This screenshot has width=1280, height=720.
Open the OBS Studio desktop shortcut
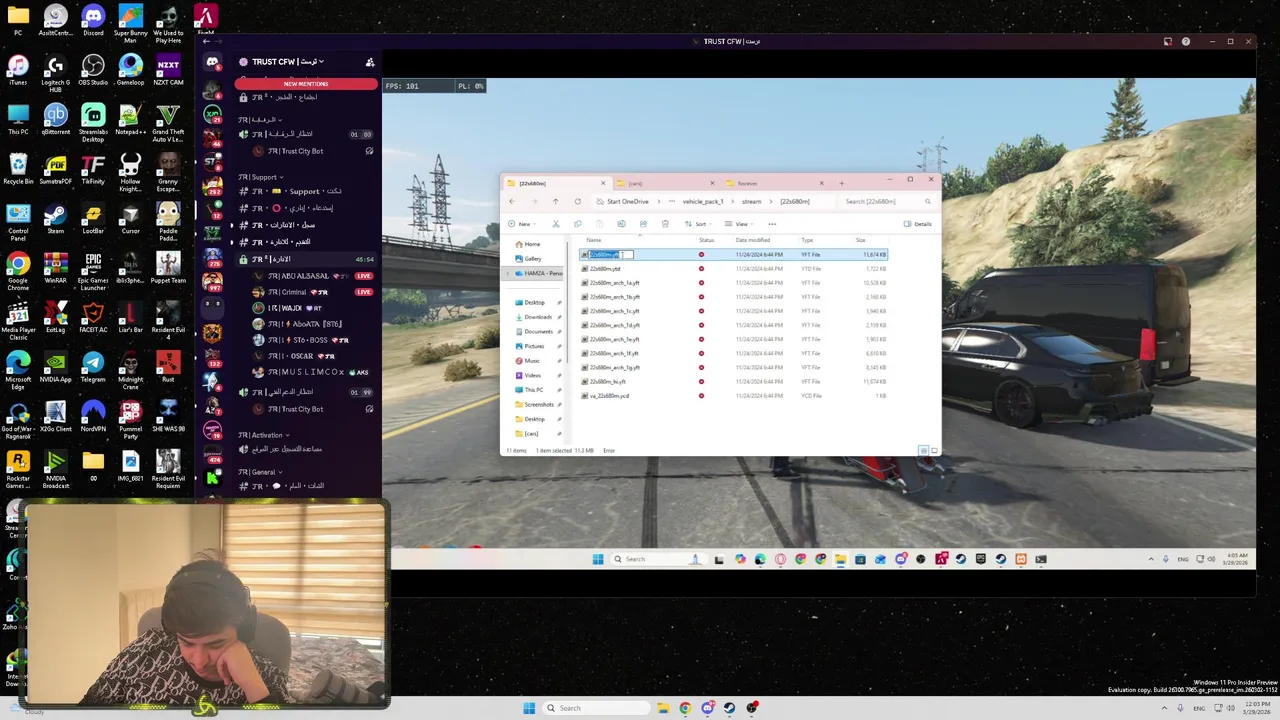pyautogui.click(x=93, y=70)
